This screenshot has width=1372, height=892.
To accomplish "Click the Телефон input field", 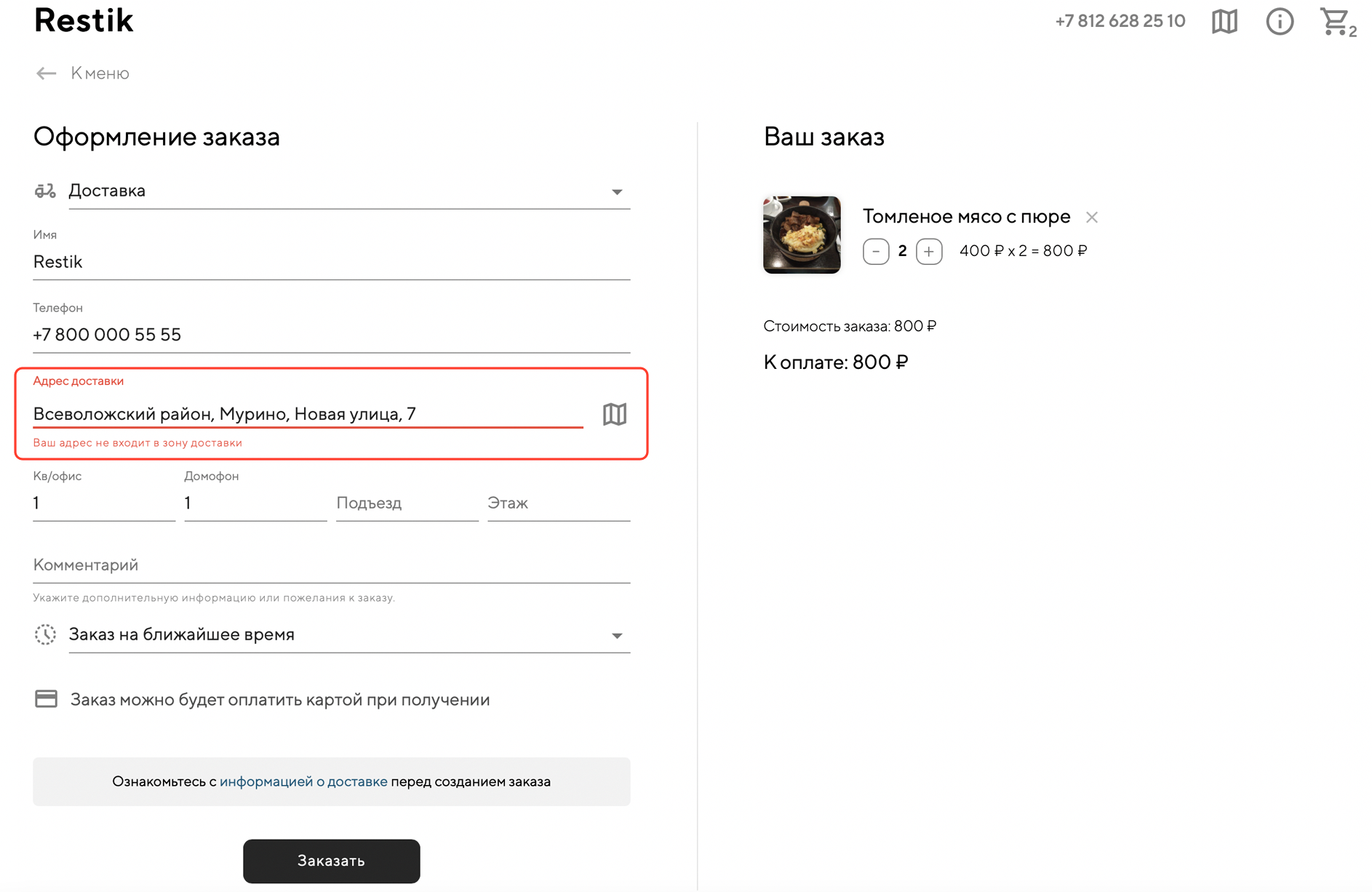I will pos(331,335).
